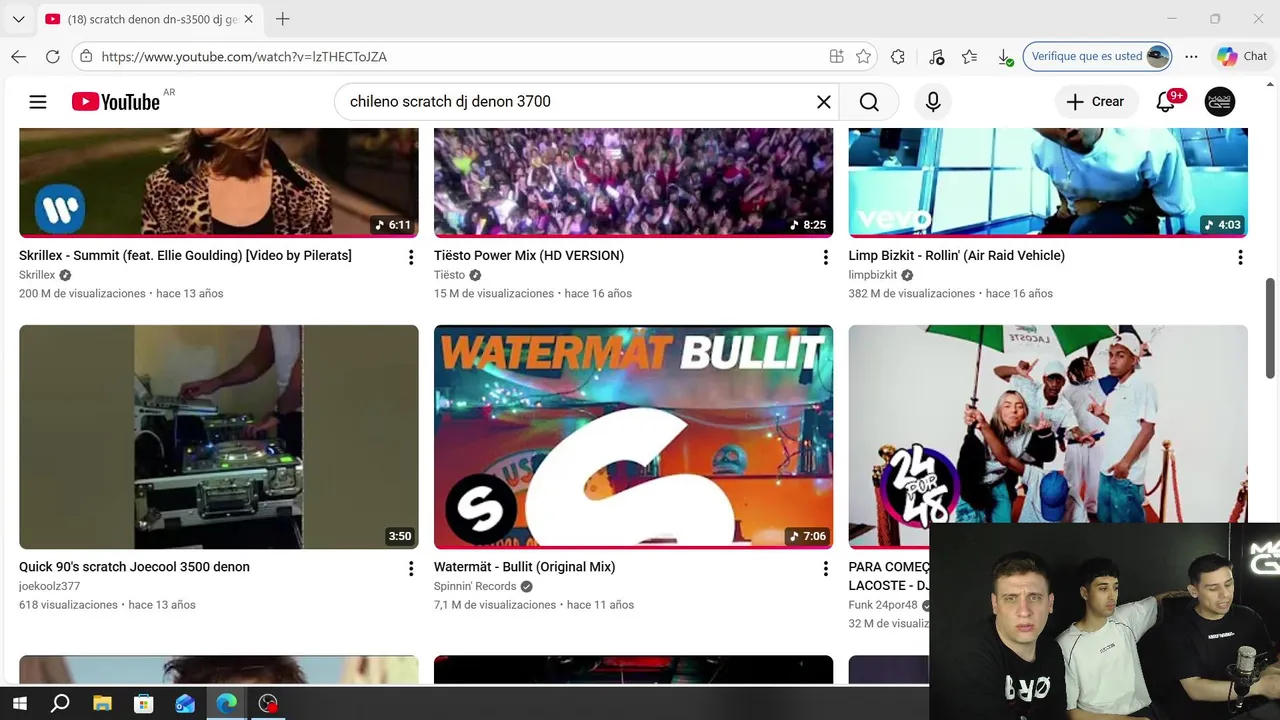This screenshot has height=720, width=1280.
Task: Open the limpbizkit channel link
Action: 873,275
